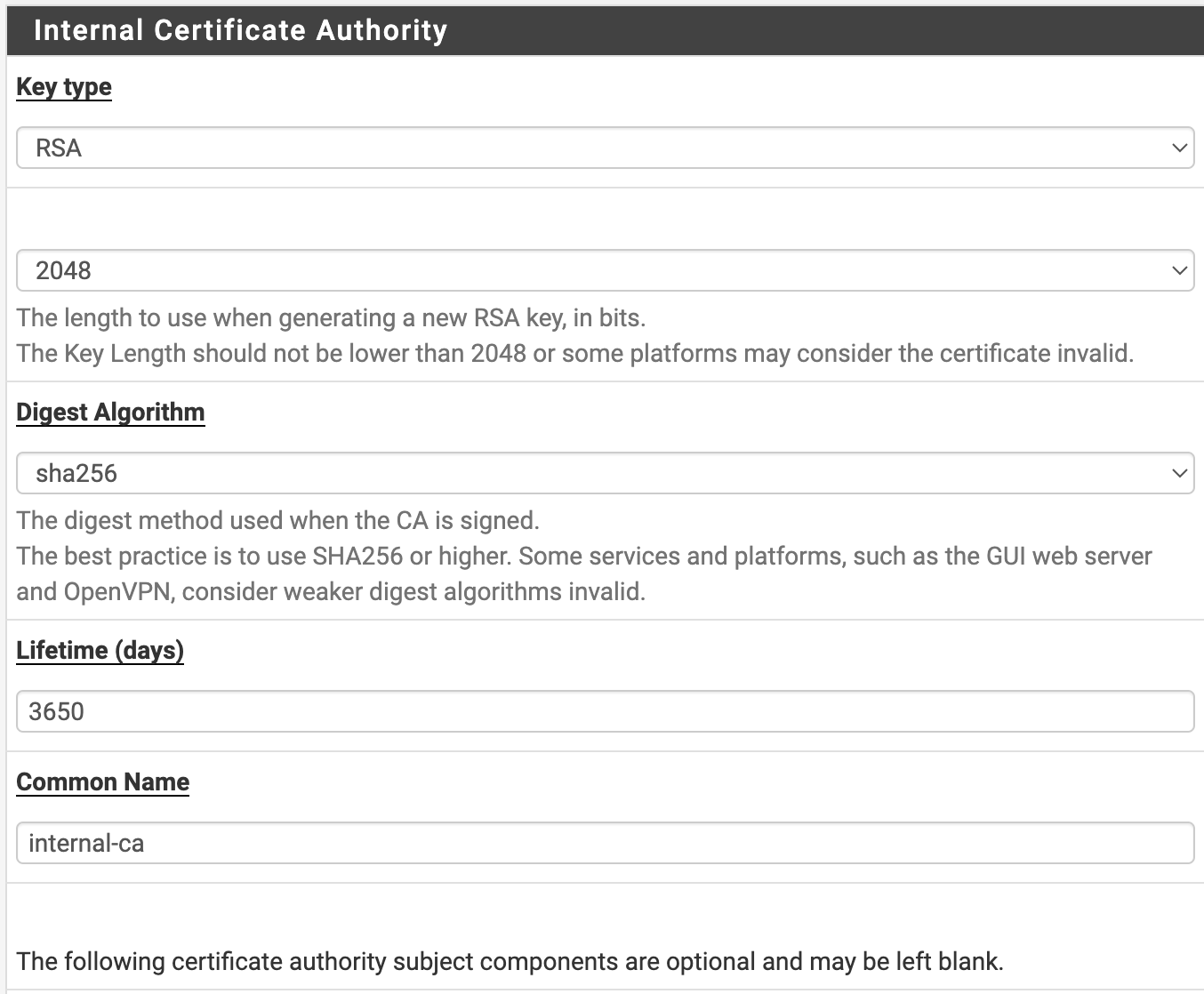Image resolution: width=1204 pixels, height=994 pixels.
Task: Click the chevron arrow on the RSA dropdown
Action: (1179, 148)
